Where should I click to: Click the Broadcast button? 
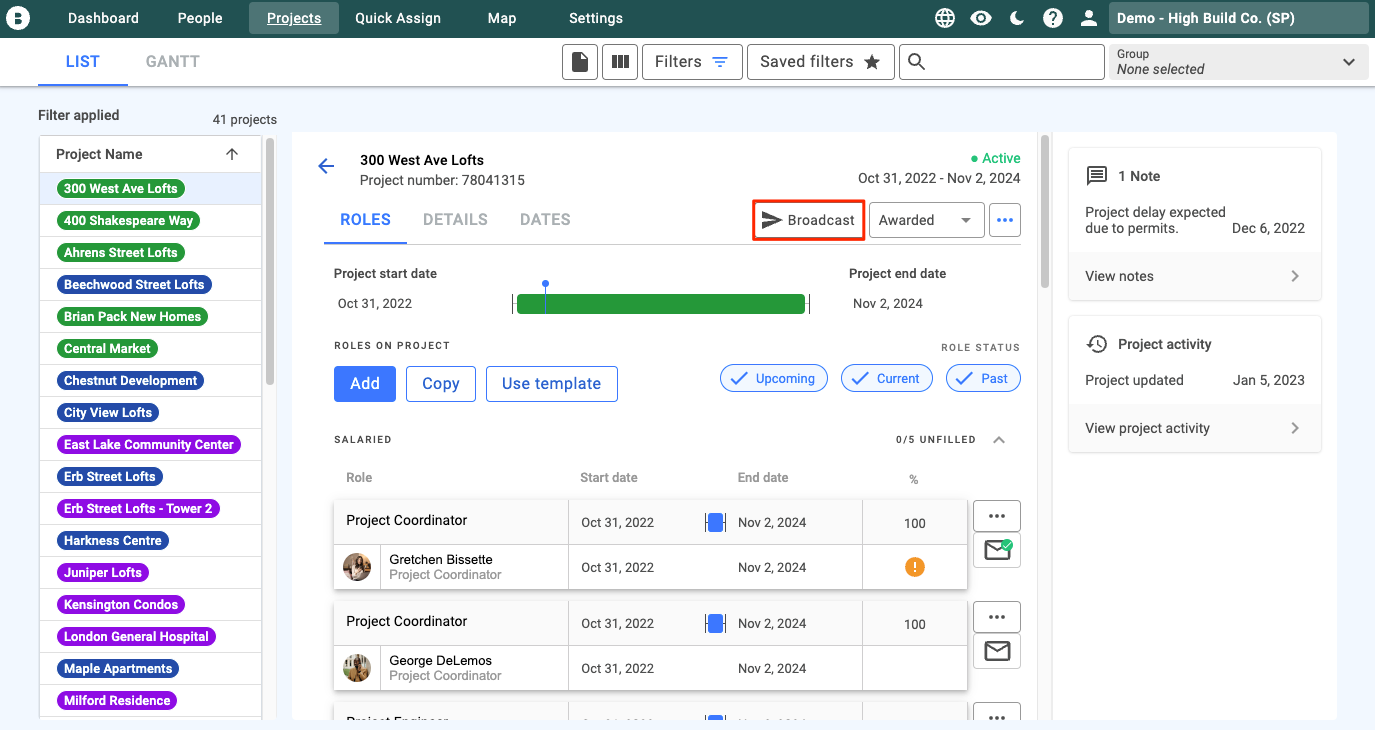coord(809,220)
